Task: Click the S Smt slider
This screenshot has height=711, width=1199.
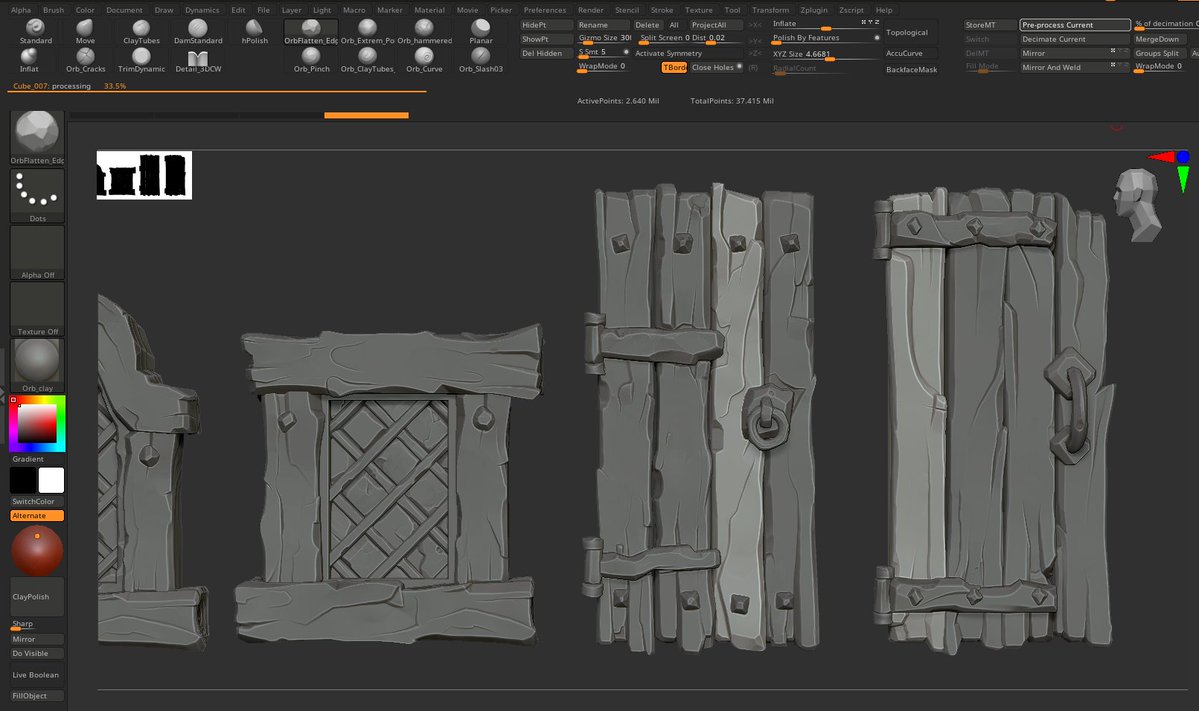Action: [603, 53]
